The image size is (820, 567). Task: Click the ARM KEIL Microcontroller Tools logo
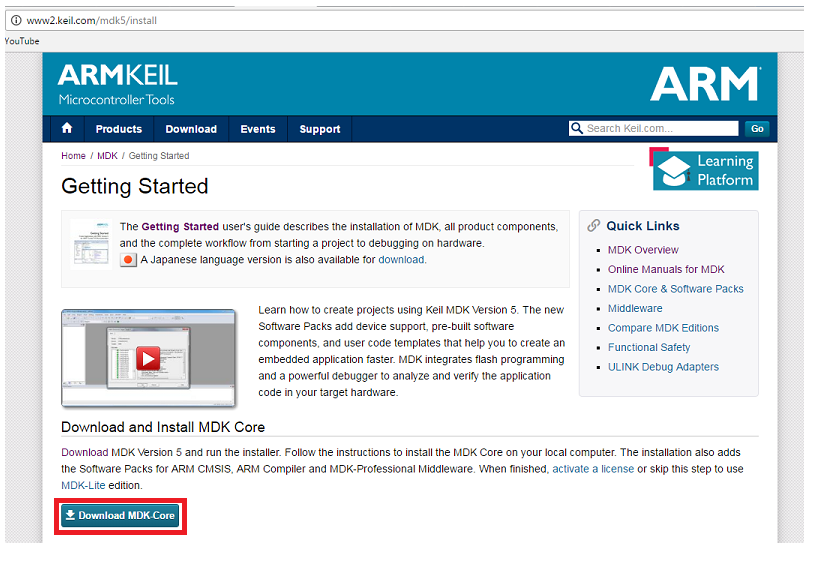point(118,84)
